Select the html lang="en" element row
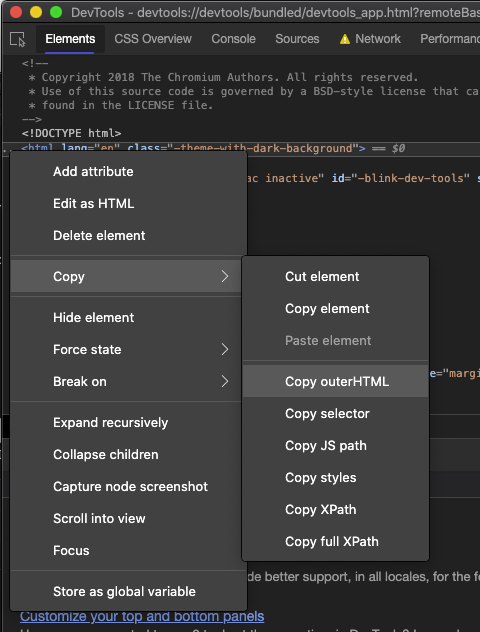 241,148
